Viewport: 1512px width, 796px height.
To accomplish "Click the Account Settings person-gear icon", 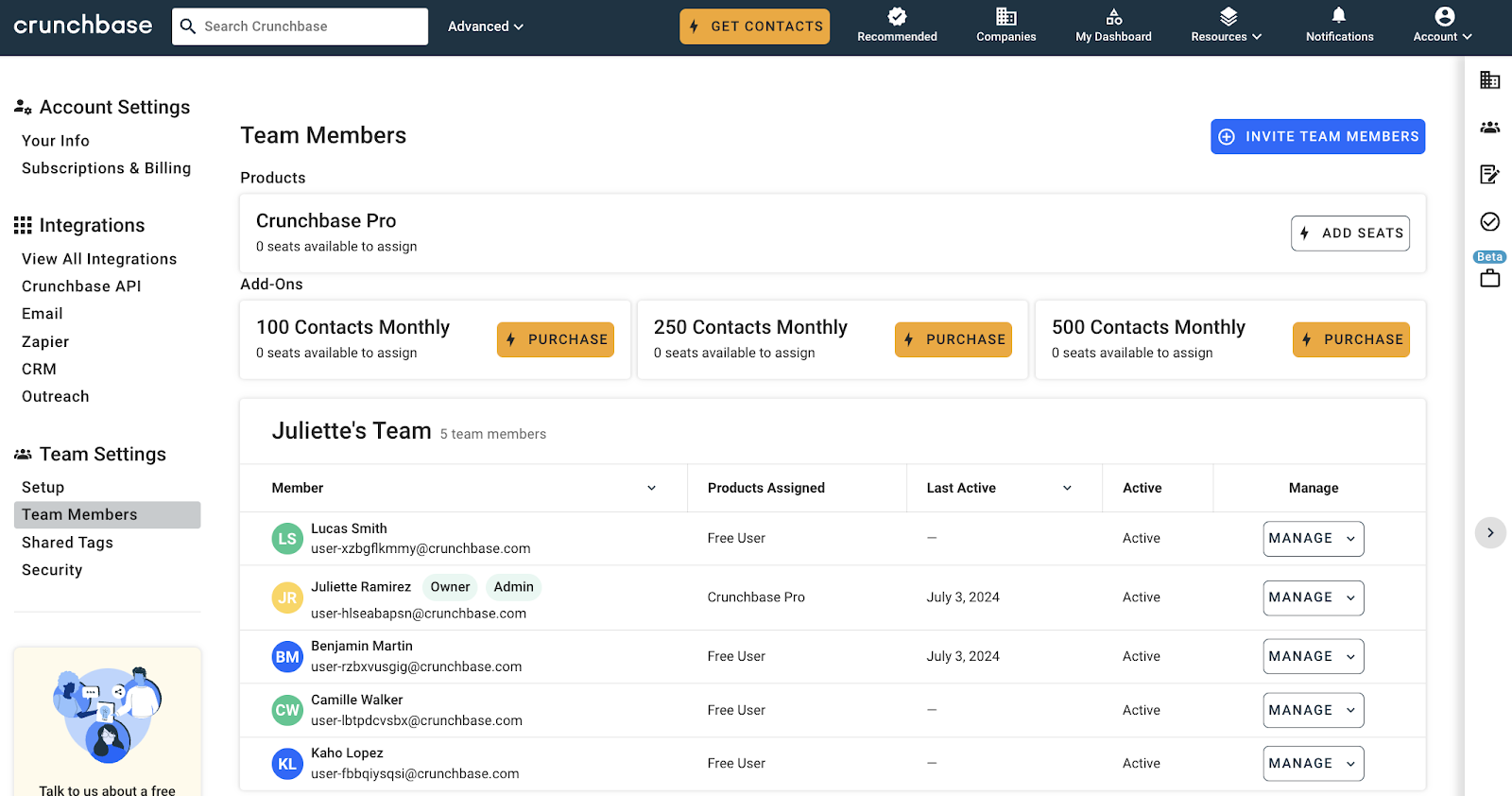I will (x=23, y=108).
